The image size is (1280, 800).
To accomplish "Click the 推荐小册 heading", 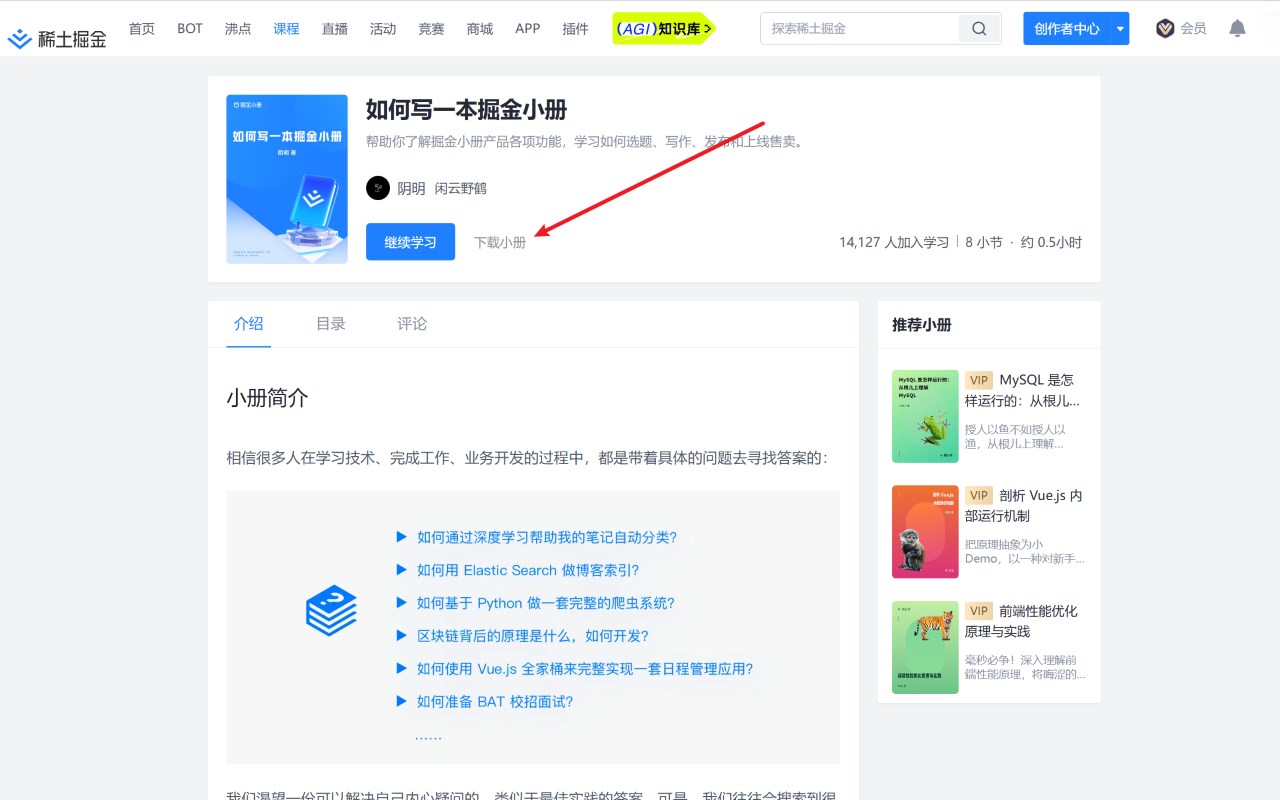I will (922, 325).
